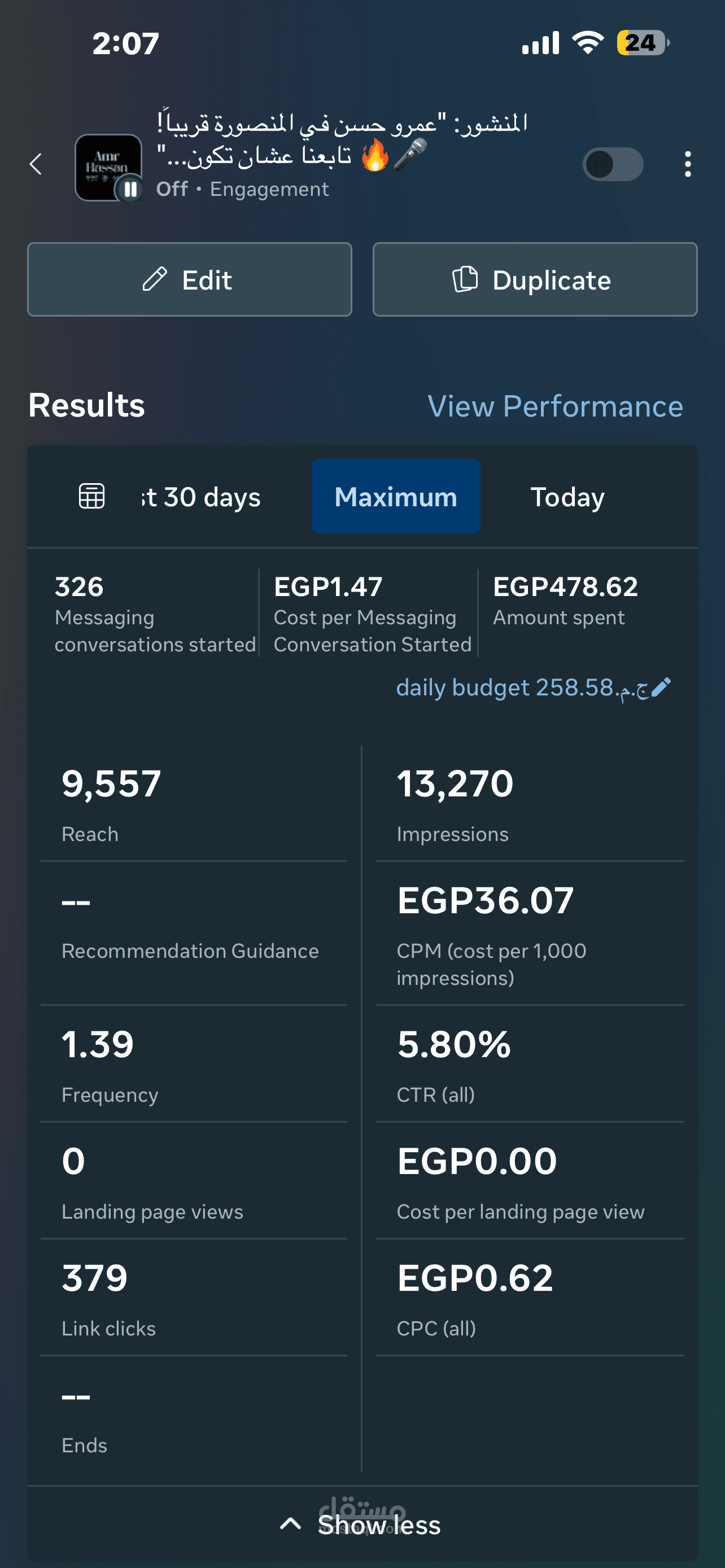
Task: Tap the calendar date range icon
Action: (92, 496)
